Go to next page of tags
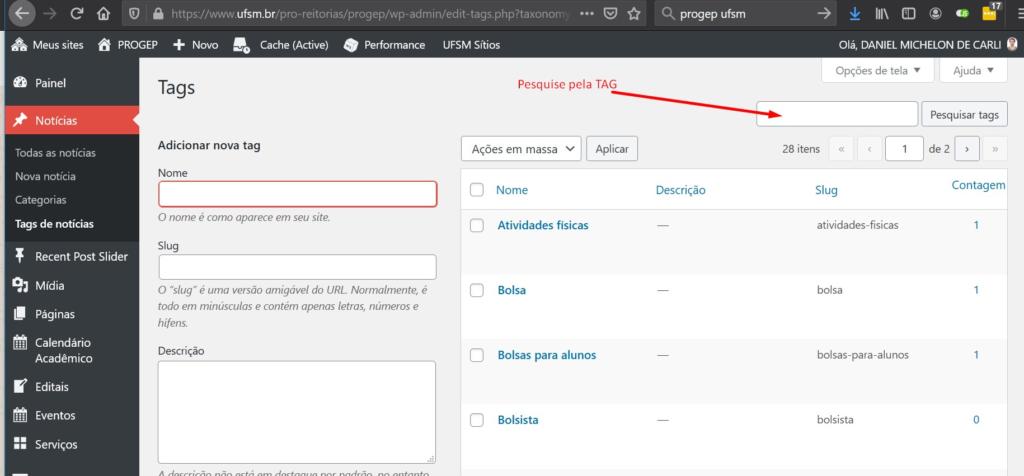The image size is (1024, 476). click(x=966, y=149)
